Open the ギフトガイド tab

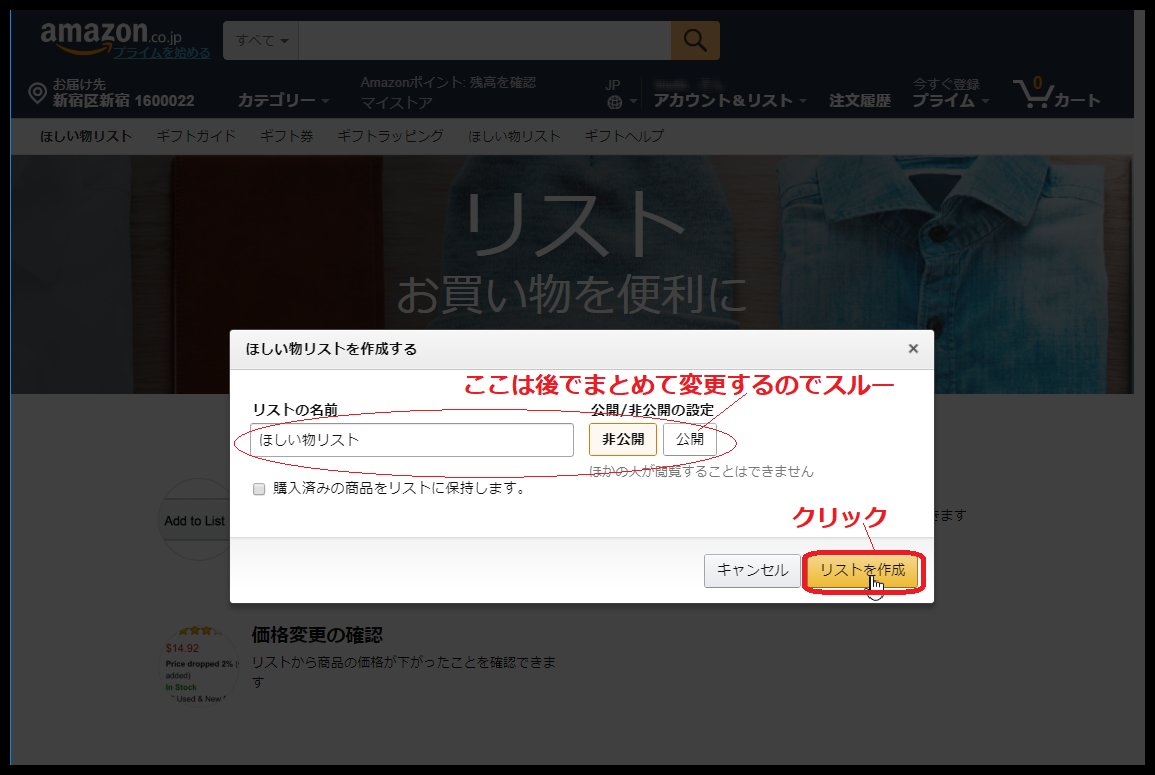tap(196, 136)
